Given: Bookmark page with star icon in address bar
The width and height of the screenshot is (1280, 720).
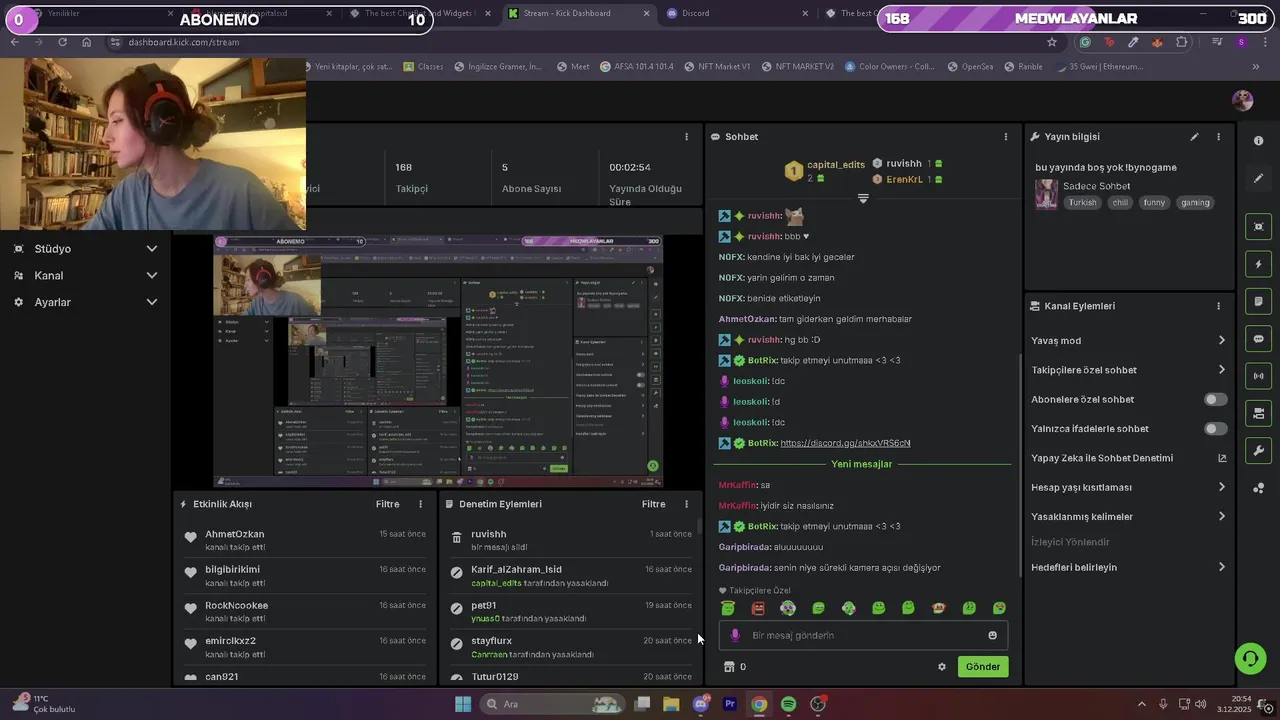Looking at the screenshot, I should tap(1051, 42).
